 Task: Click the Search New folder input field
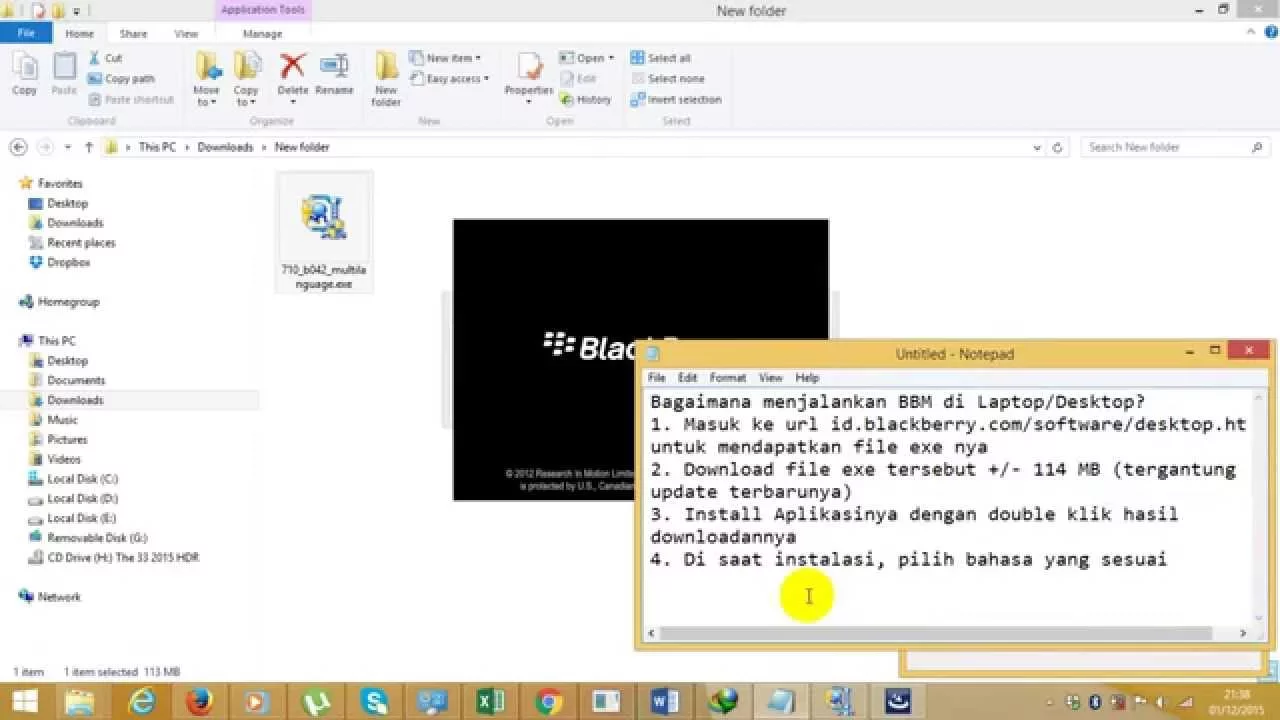click(x=1176, y=147)
